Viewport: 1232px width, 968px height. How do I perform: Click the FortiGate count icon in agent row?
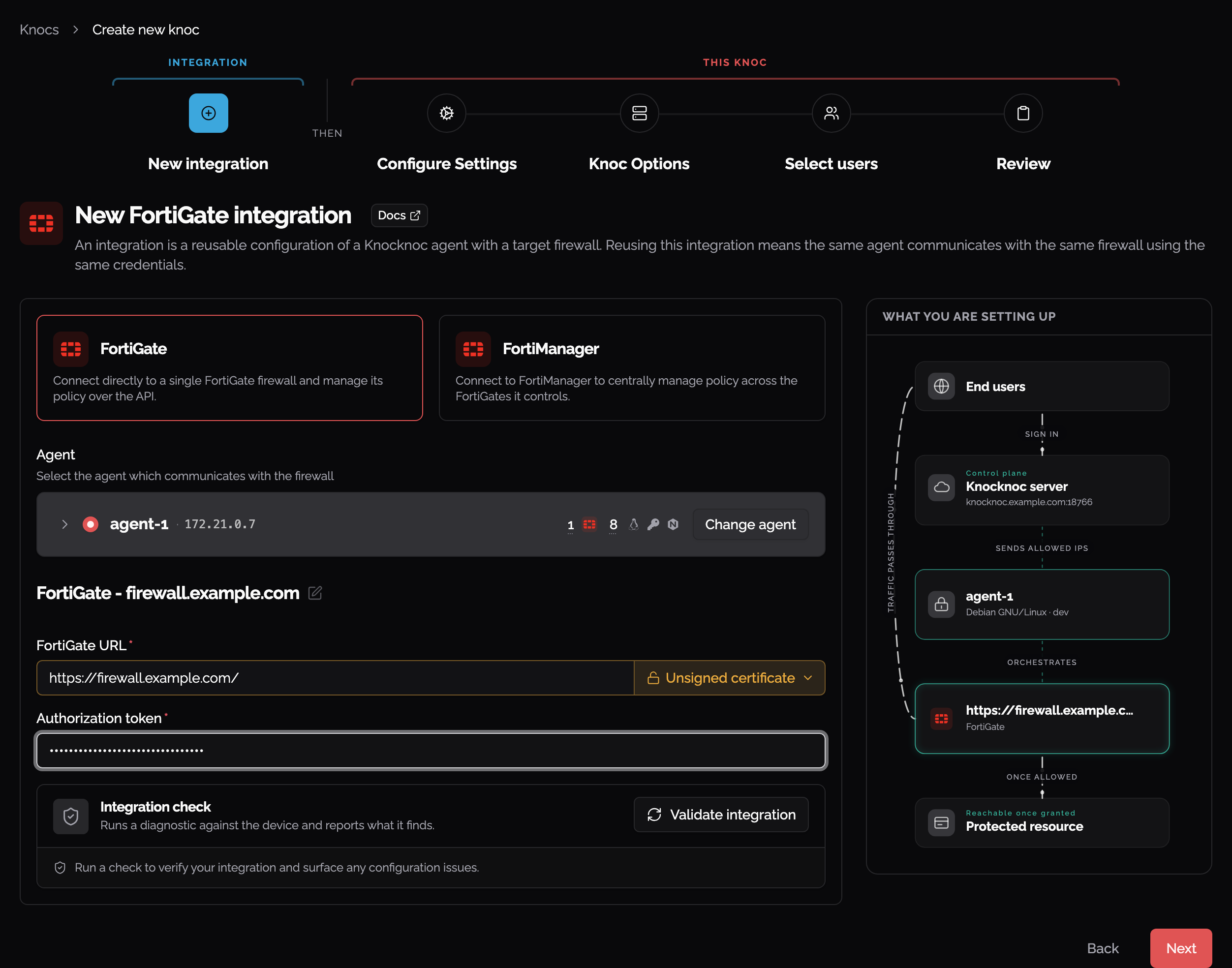click(x=589, y=524)
